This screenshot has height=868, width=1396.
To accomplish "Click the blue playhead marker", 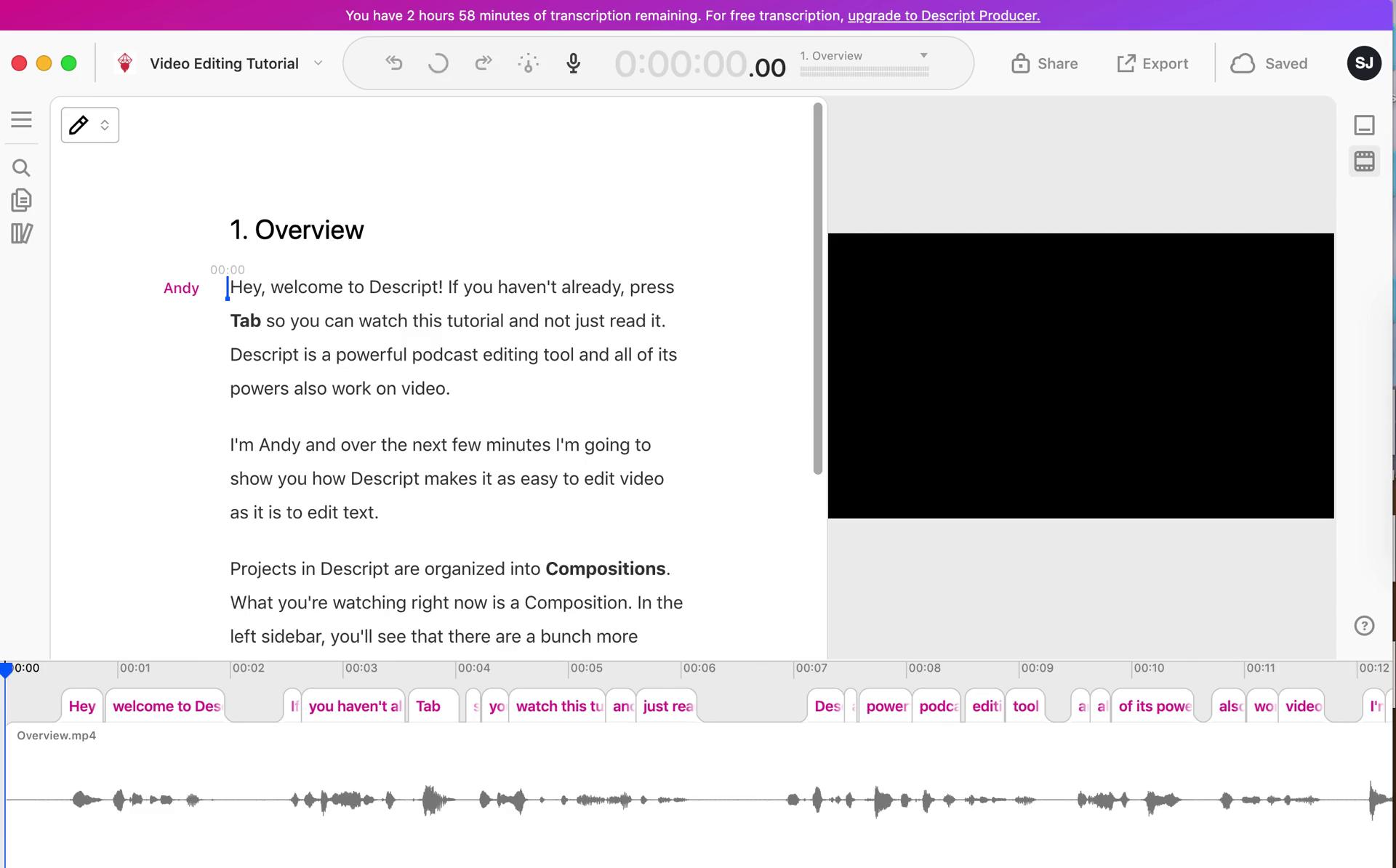I will click(x=7, y=670).
